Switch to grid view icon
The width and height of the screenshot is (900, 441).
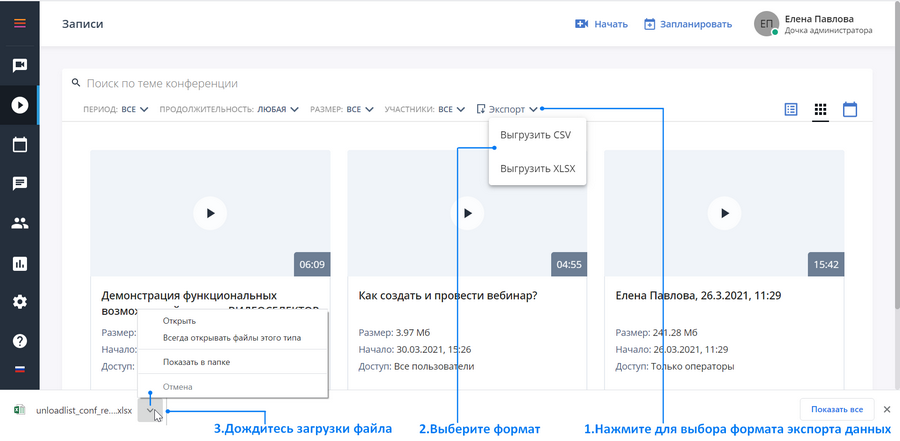pyautogui.click(x=820, y=109)
